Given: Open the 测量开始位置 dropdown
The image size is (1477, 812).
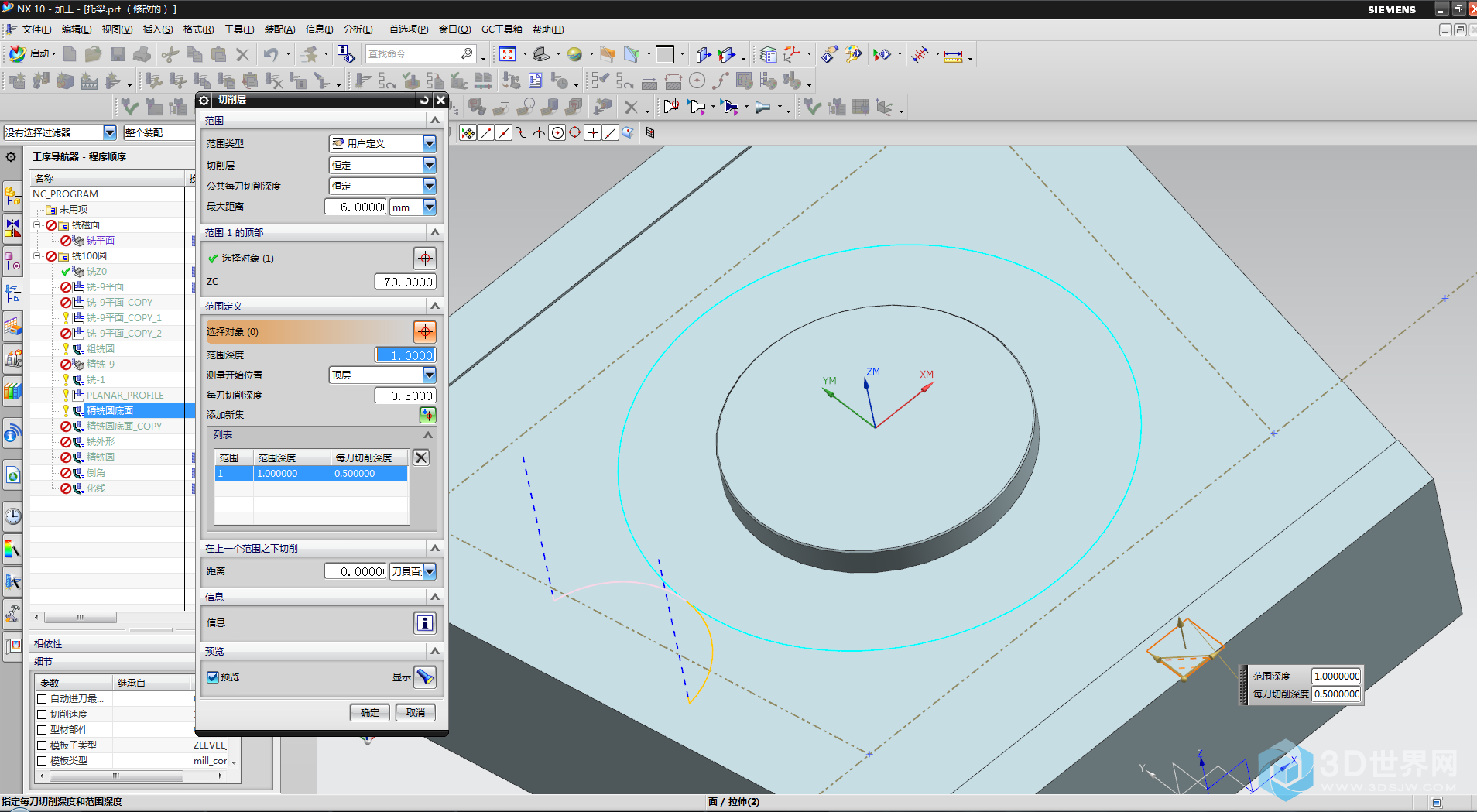Looking at the screenshot, I should pyautogui.click(x=430, y=375).
